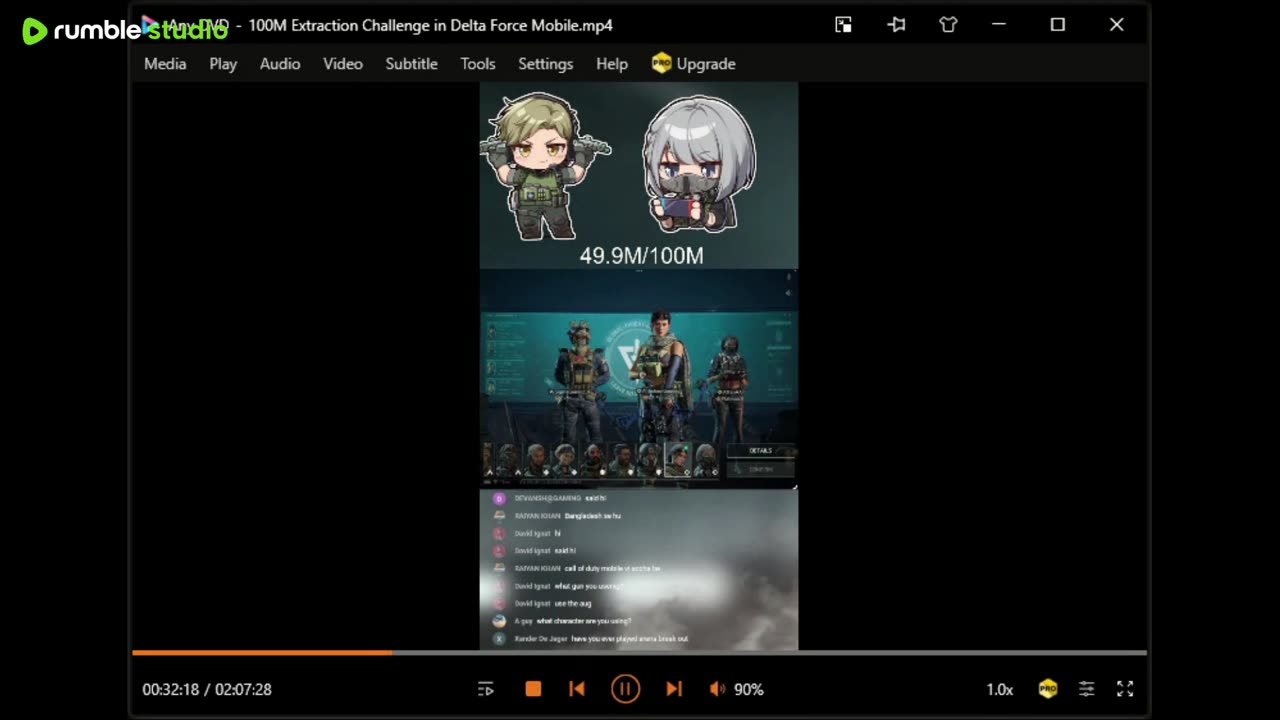Image resolution: width=1280 pixels, height=720 pixels.
Task: Open the Help menu
Action: pyautogui.click(x=612, y=64)
